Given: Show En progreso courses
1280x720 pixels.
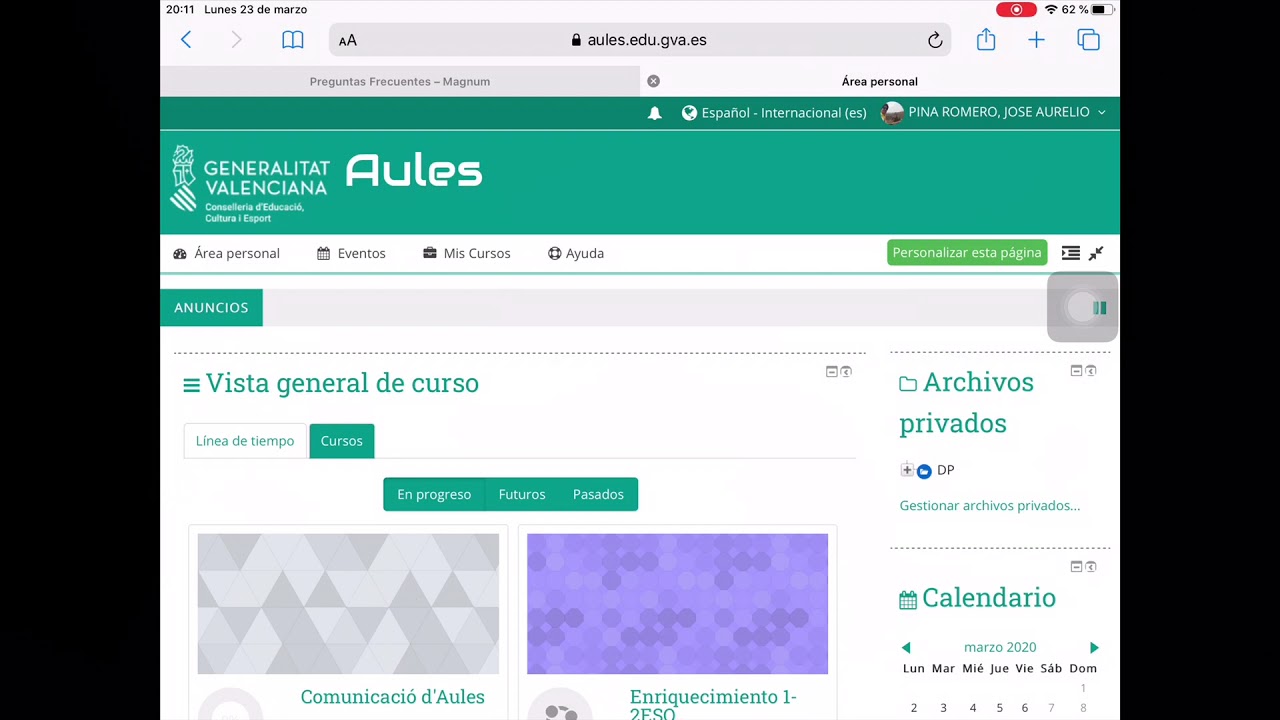Looking at the screenshot, I should click(434, 494).
